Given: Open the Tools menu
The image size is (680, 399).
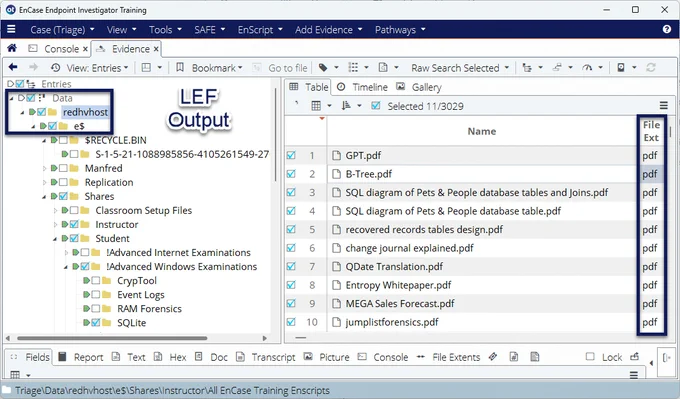Looking at the screenshot, I should pos(165,29).
